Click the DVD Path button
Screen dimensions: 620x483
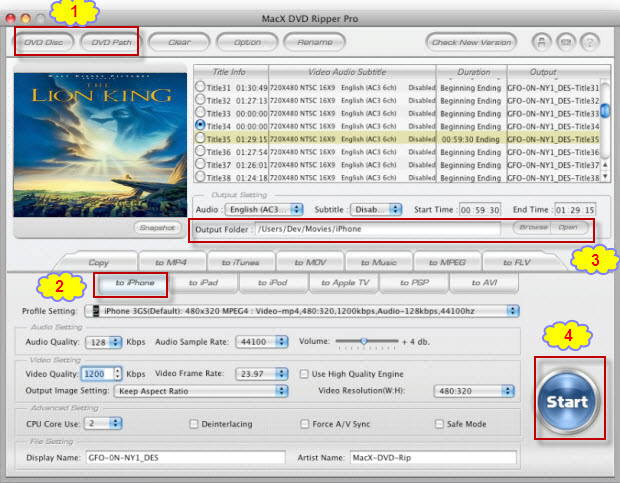[x=111, y=42]
